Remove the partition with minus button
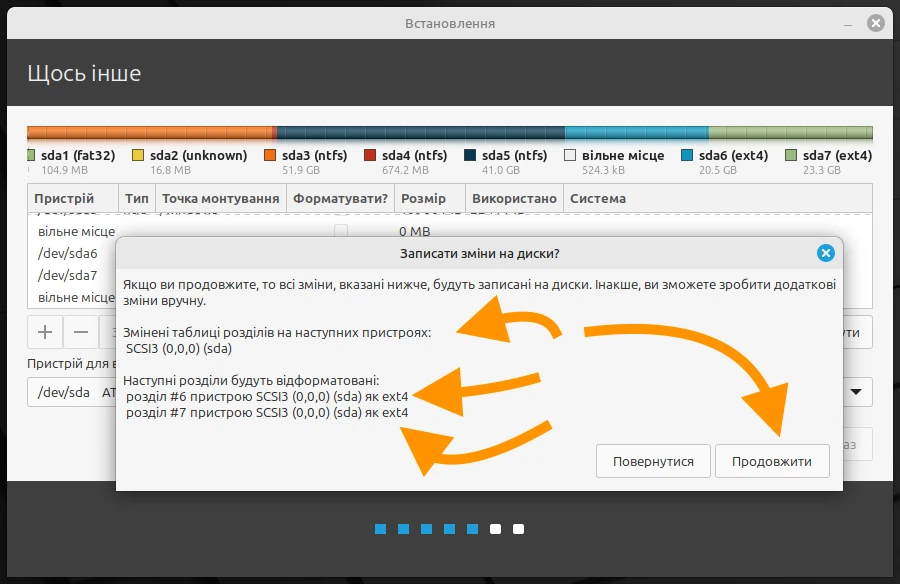Image resolution: width=900 pixels, height=584 pixels. click(81, 332)
